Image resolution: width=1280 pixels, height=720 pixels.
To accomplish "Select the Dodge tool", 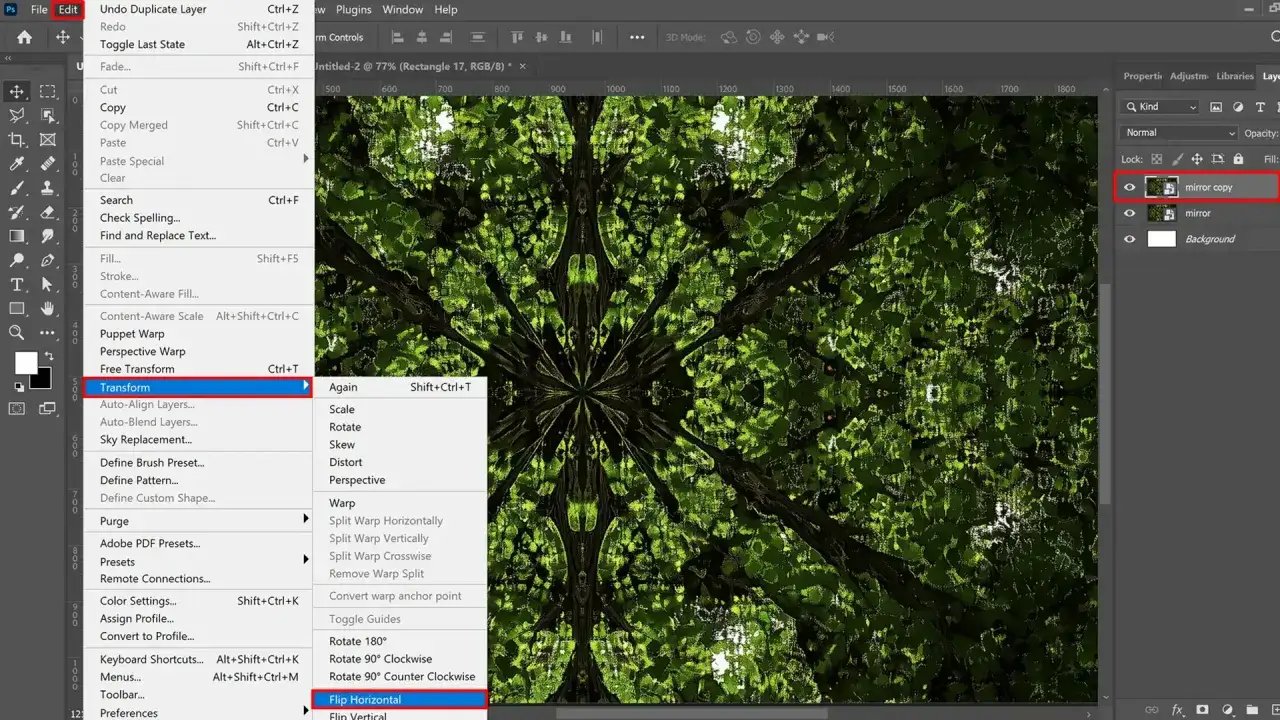I will coord(17,260).
